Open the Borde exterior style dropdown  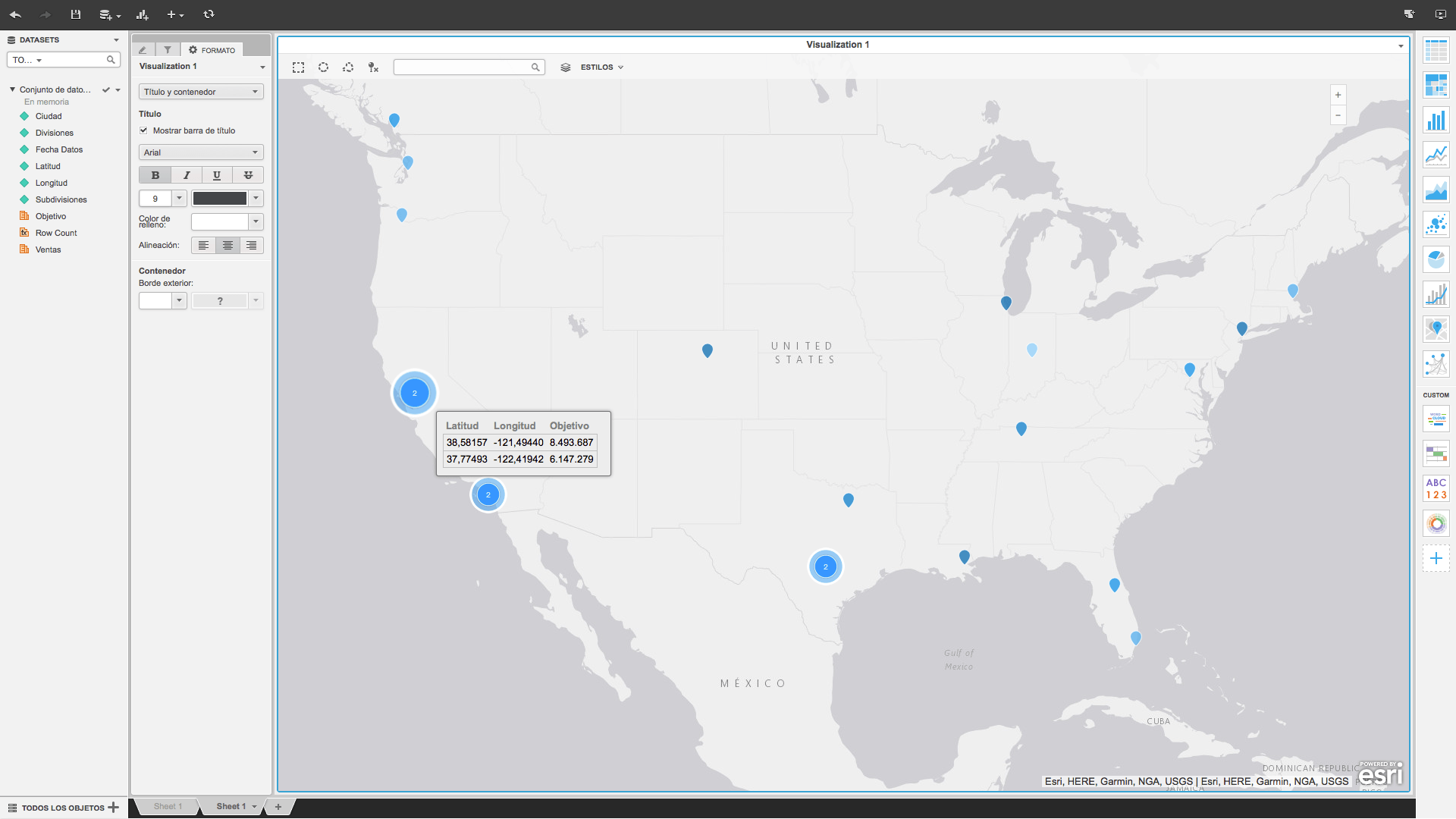[163, 301]
